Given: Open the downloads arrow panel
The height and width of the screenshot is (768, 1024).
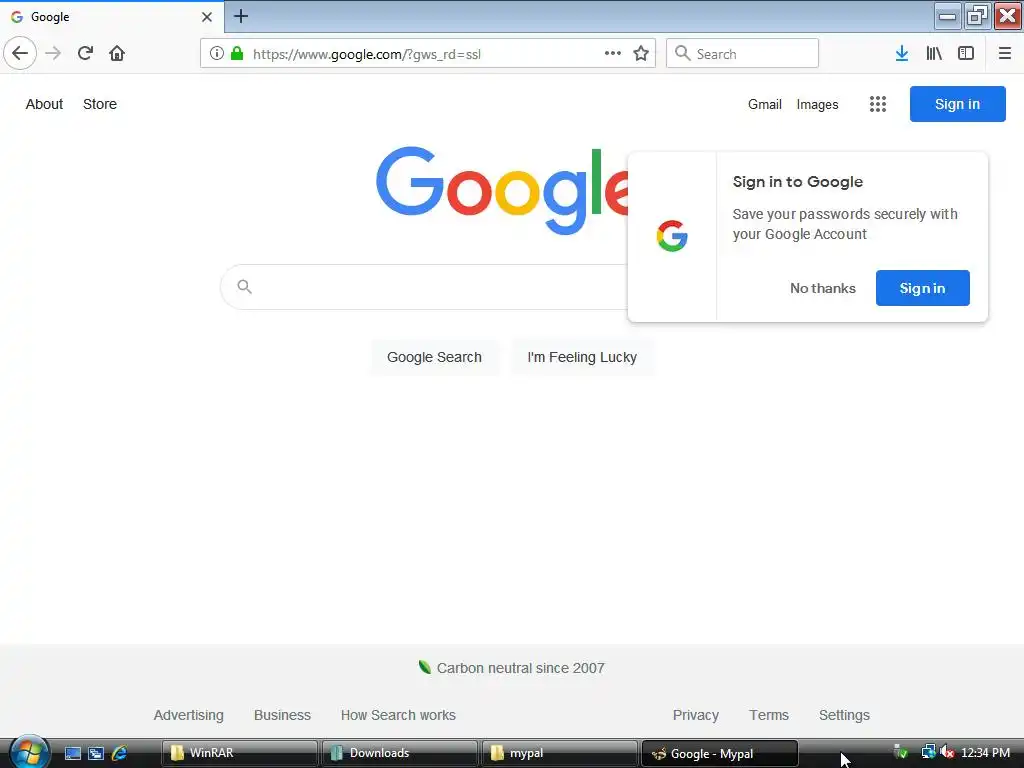Looking at the screenshot, I should (x=902, y=54).
